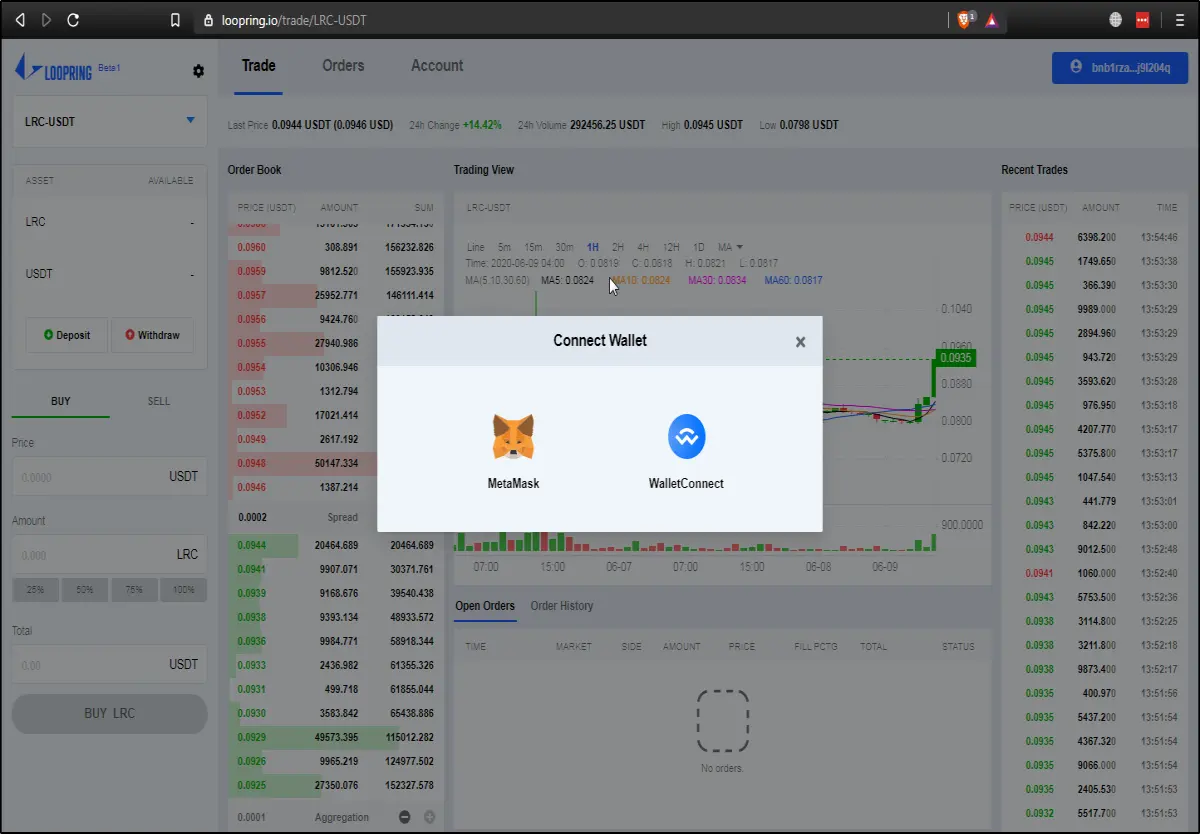The height and width of the screenshot is (834, 1200).
Task: Click bid price 0.0944 in order book
Action: (x=251, y=545)
